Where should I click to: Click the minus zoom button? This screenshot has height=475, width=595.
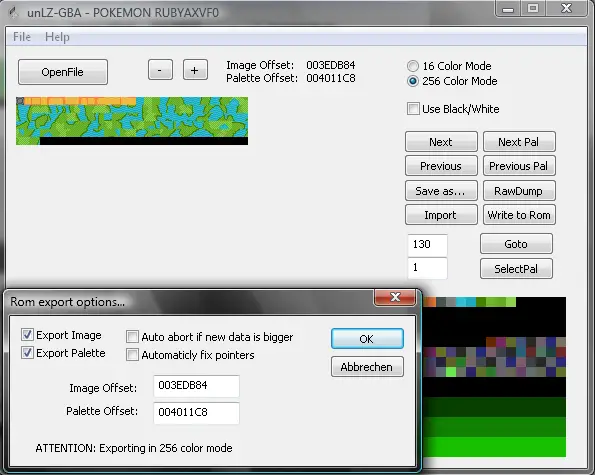pyautogui.click(x=160, y=70)
